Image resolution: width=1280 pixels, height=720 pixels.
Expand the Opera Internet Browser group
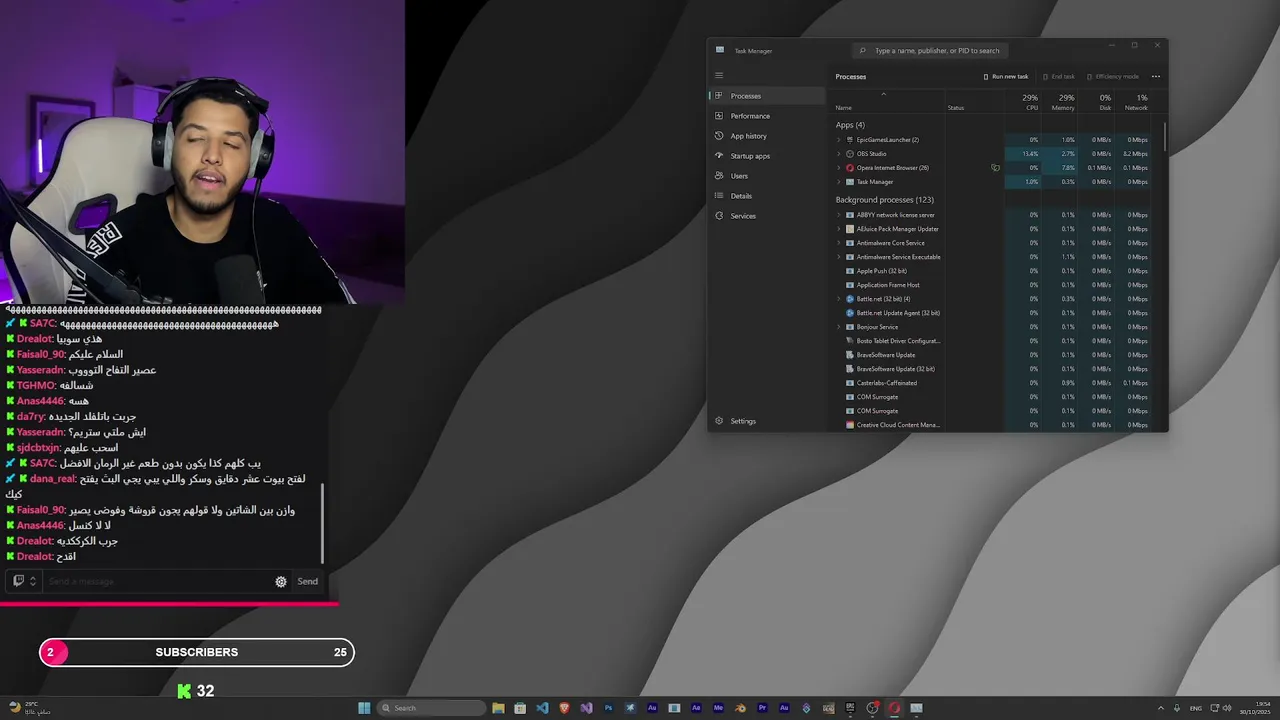(x=839, y=168)
